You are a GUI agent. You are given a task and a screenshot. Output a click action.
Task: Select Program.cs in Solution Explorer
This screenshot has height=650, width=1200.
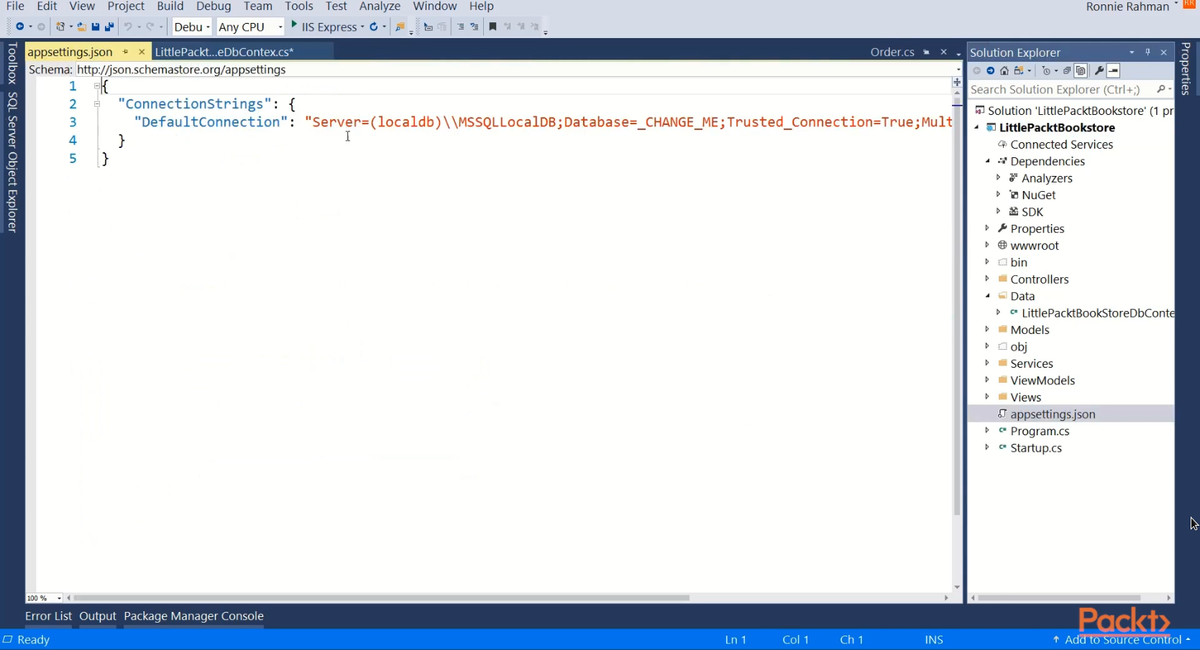pyautogui.click(x=1040, y=431)
